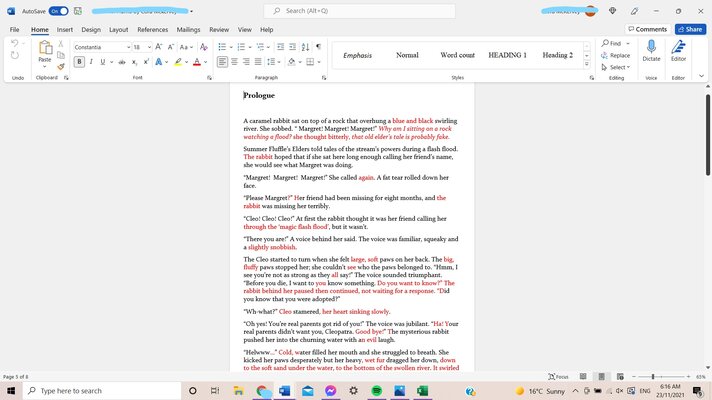The height and width of the screenshot is (400, 712).
Task: Click the Save icon in title bar
Action: pyautogui.click(x=78, y=11)
